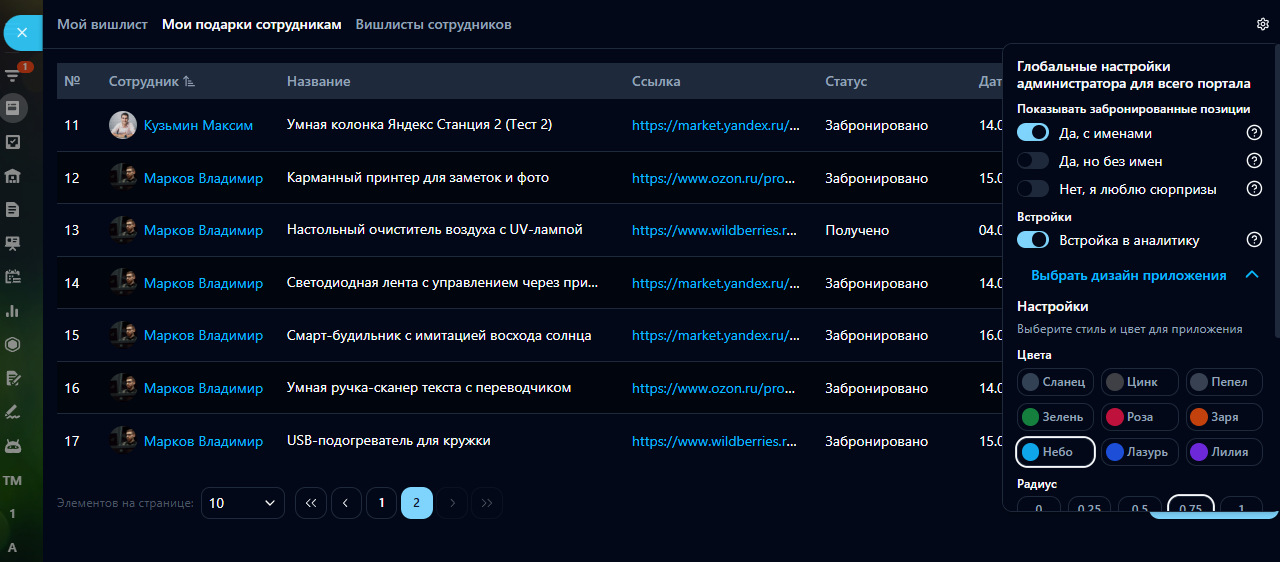Screen dimensions: 1280x562
Task: Open the checked-box tasks icon in sidebar
Action: [13, 142]
